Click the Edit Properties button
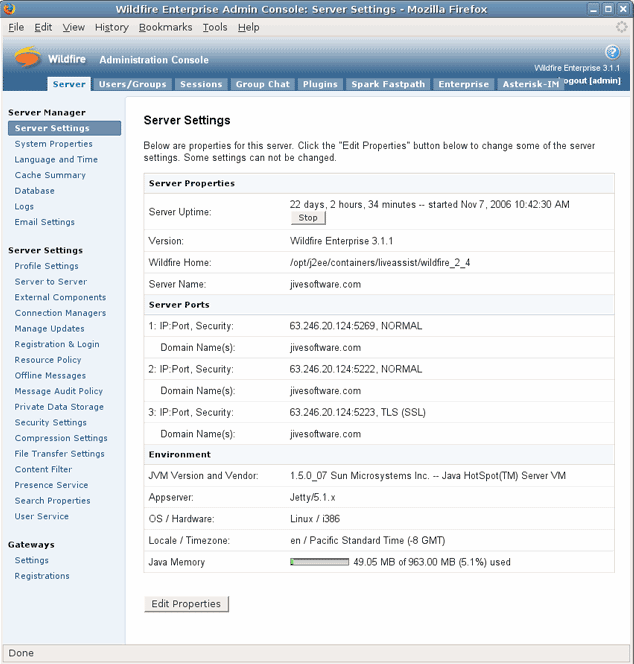This screenshot has width=634, height=664. [187, 604]
